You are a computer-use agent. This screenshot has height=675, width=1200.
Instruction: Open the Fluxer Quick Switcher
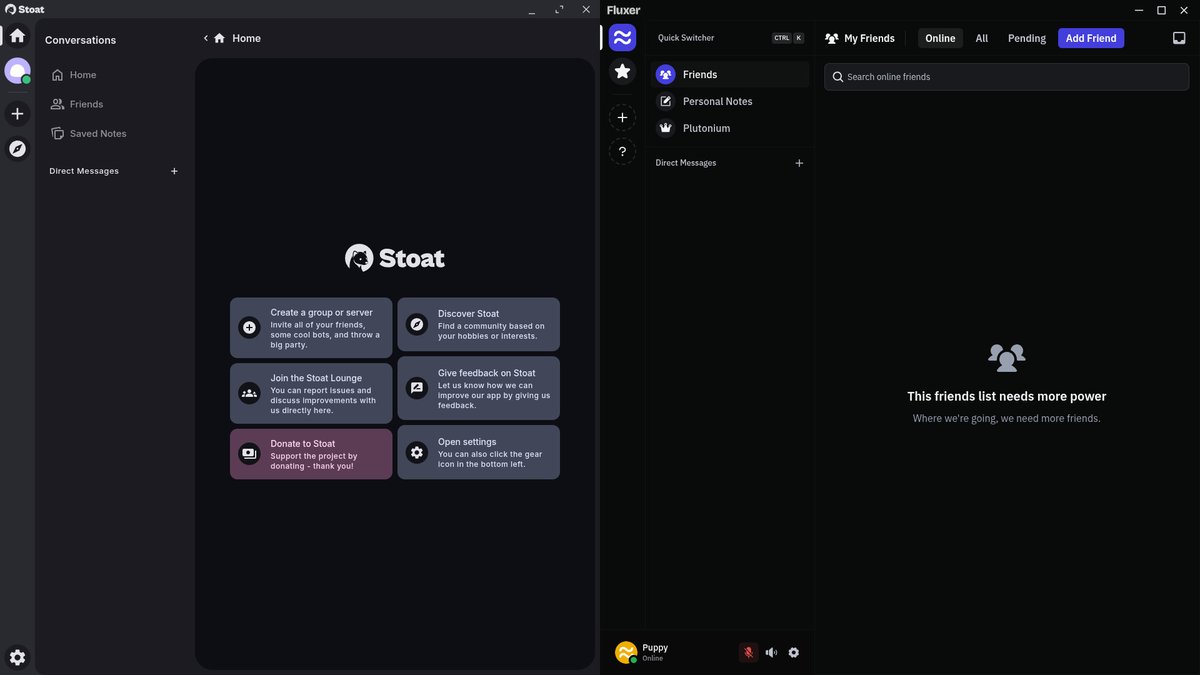point(730,38)
